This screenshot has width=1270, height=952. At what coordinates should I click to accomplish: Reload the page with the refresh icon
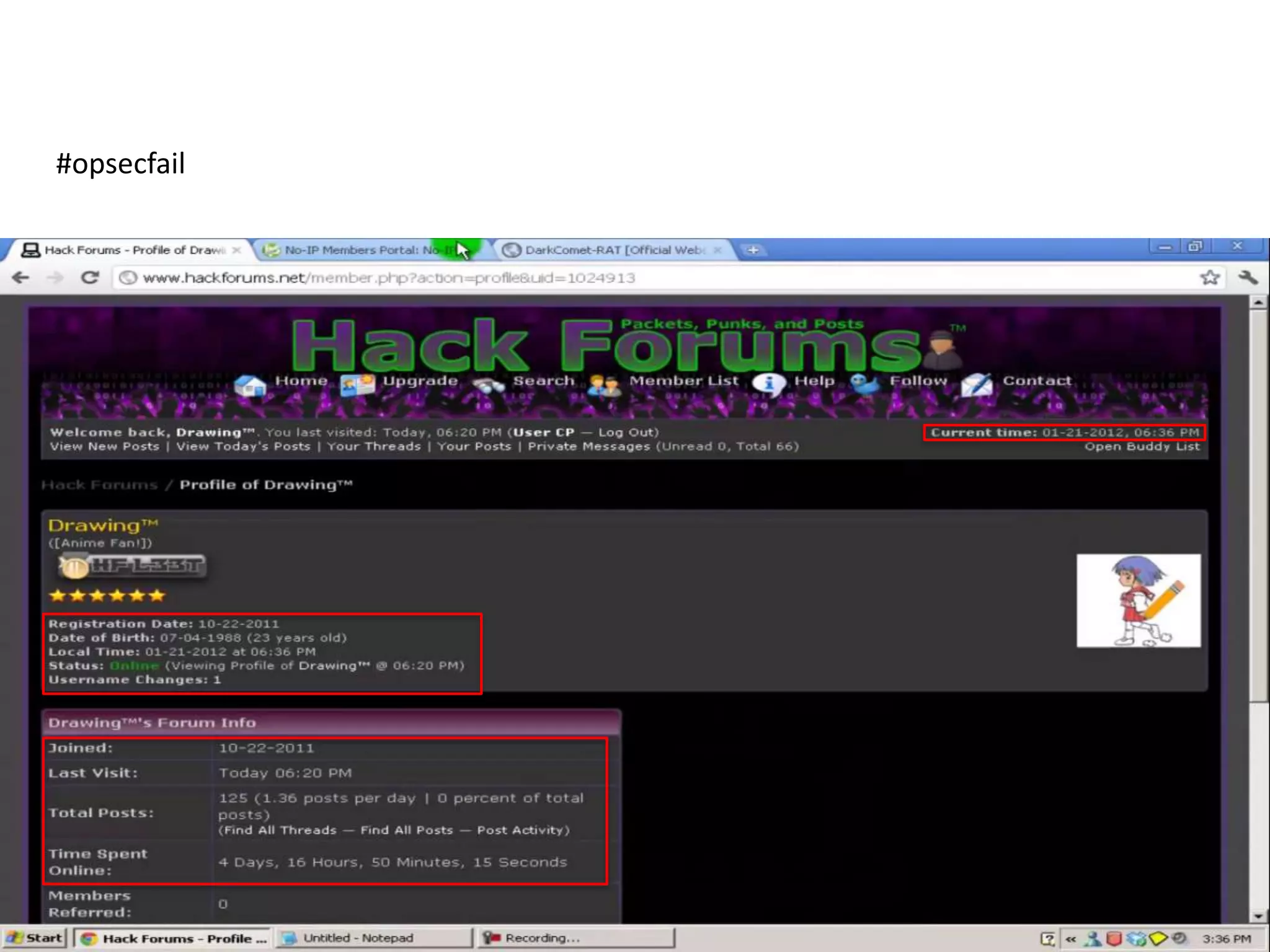(91, 278)
